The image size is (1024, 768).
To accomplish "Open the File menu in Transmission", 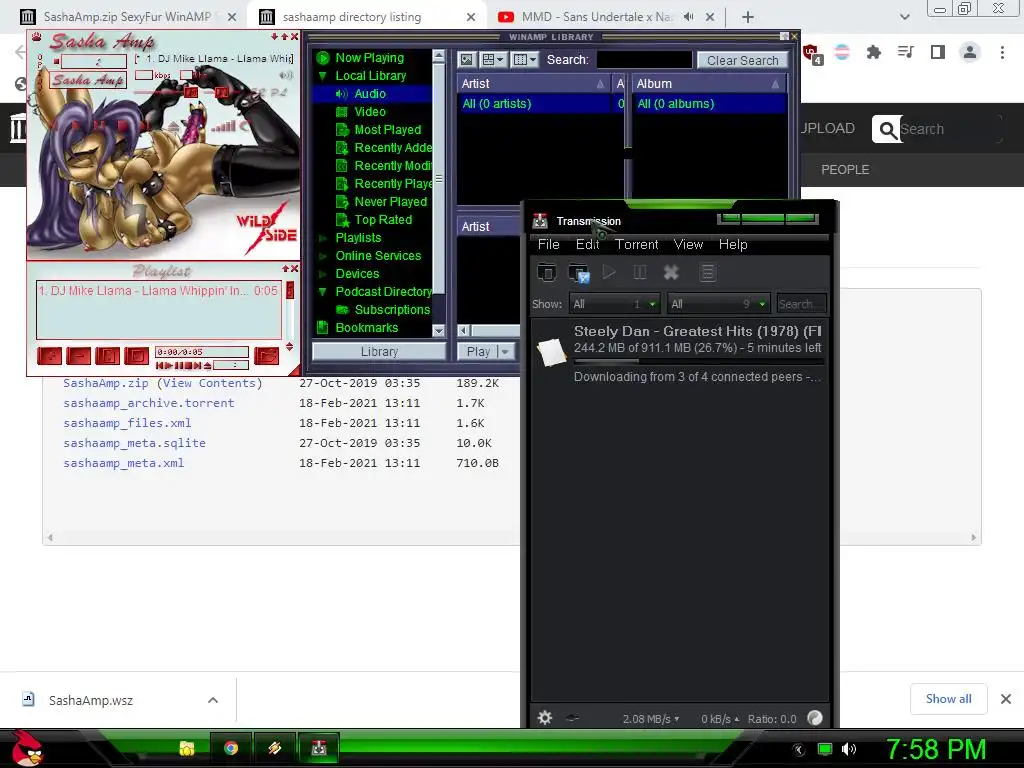I will (x=549, y=244).
